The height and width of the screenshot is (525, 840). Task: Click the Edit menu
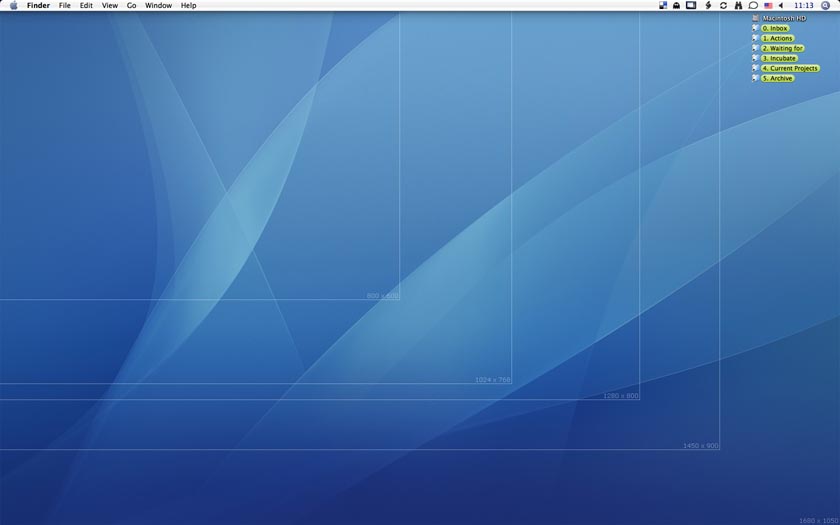tap(86, 6)
